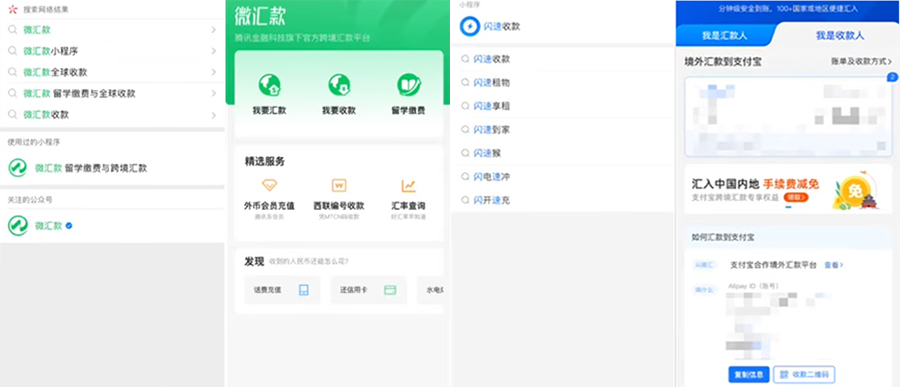Open the followed 微汇款 official account icon
This screenshot has height=387, width=900.
pyautogui.click(x=18, y=226)
